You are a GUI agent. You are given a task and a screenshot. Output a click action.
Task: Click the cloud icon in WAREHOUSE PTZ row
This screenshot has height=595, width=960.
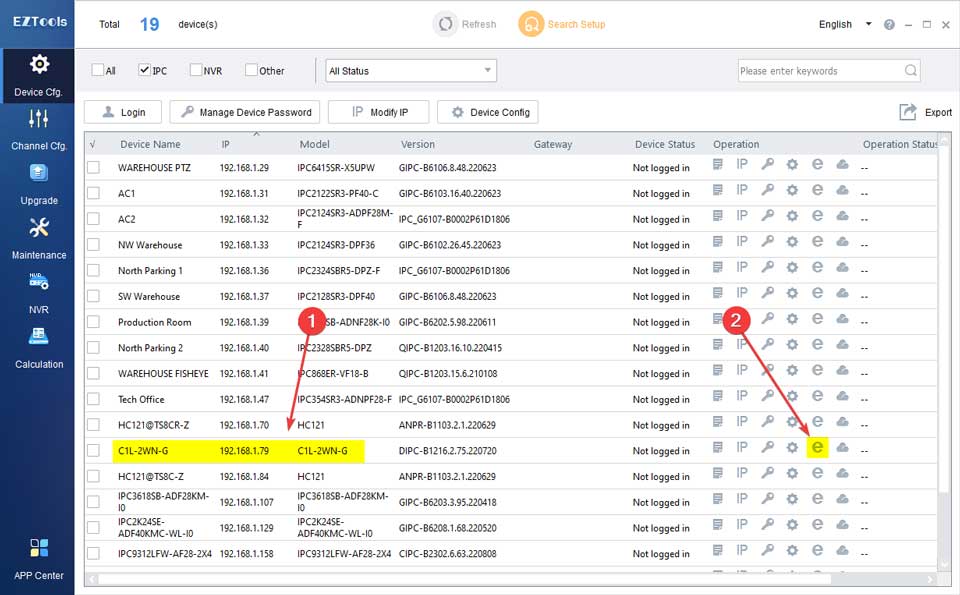click(842, 166)
